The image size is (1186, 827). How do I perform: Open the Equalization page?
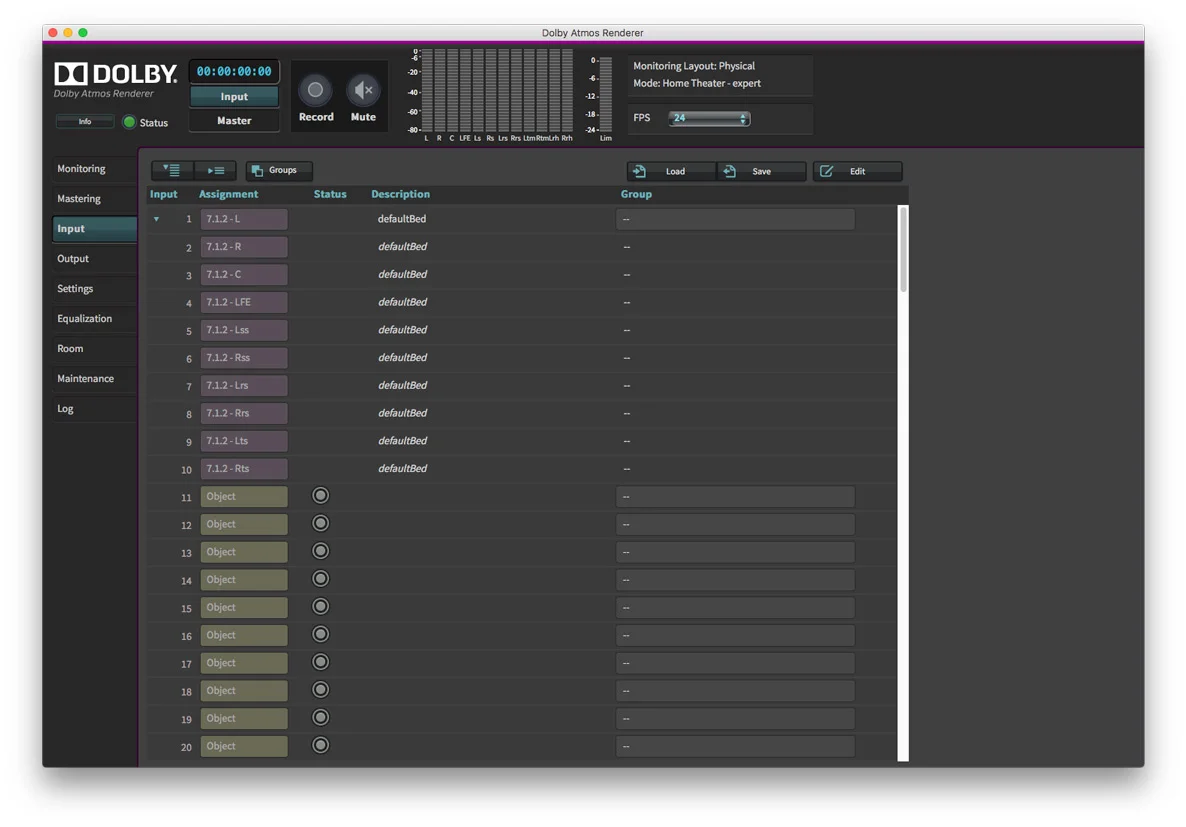pyautogui.click(x=94, y=319)
